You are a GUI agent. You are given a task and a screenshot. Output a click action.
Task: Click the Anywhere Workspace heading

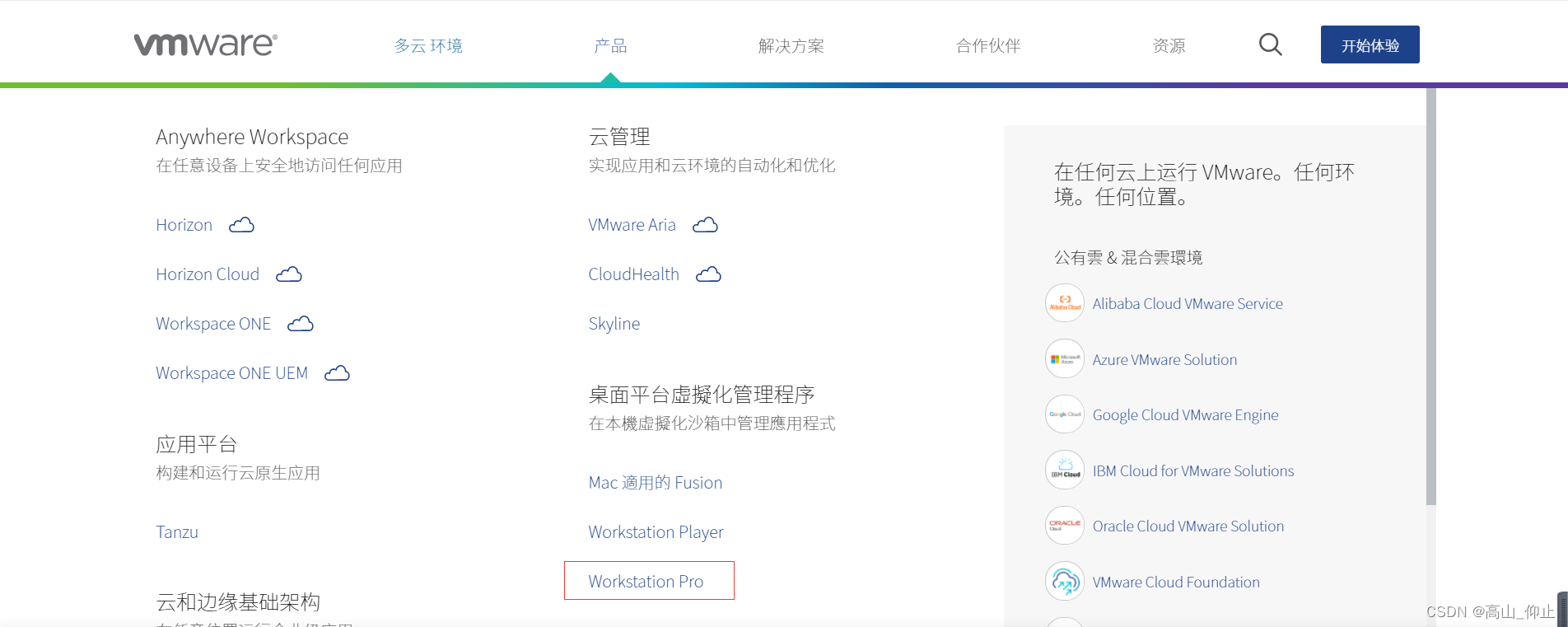252,137
